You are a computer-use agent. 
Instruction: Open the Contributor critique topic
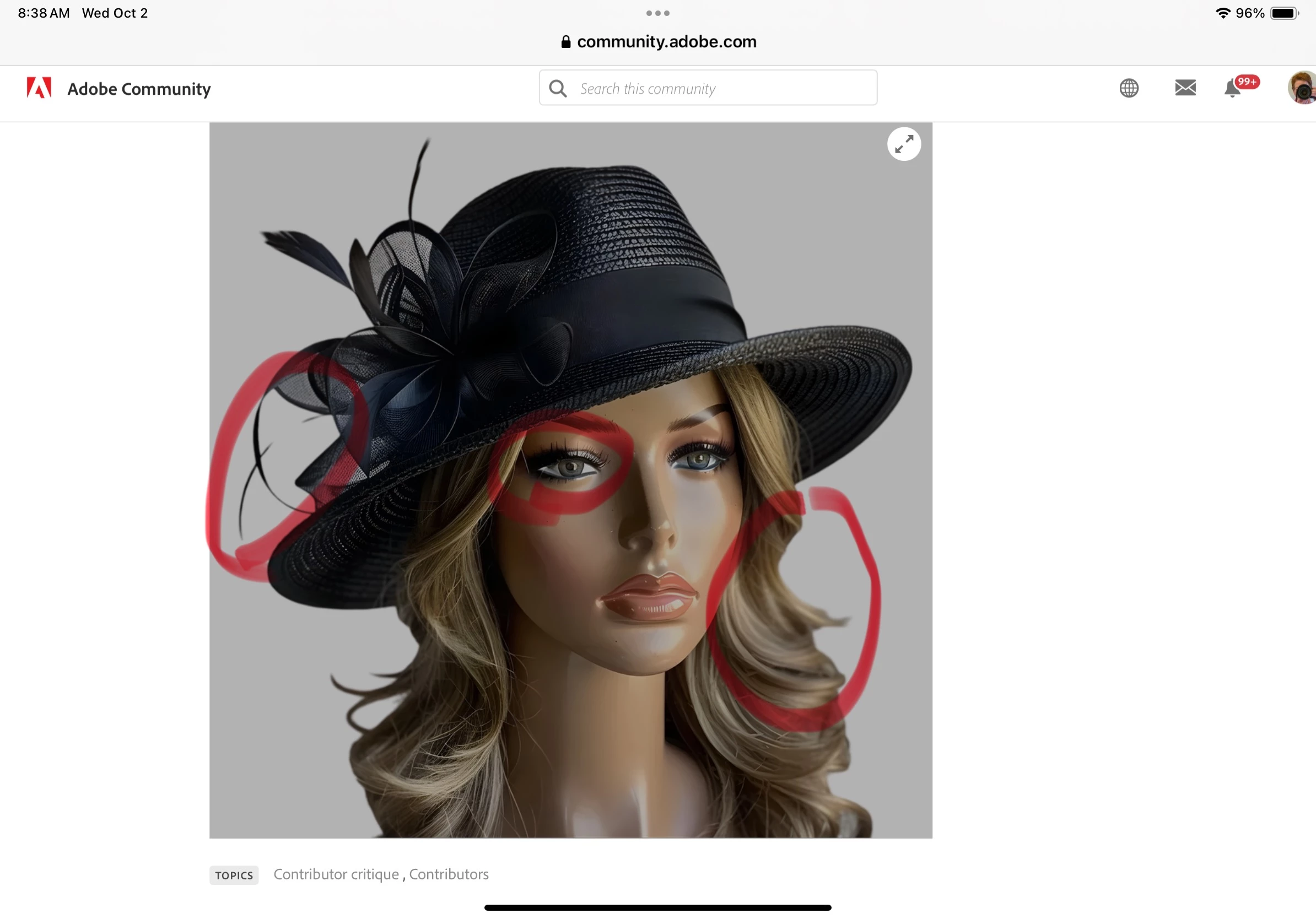[x=336, y=874]
